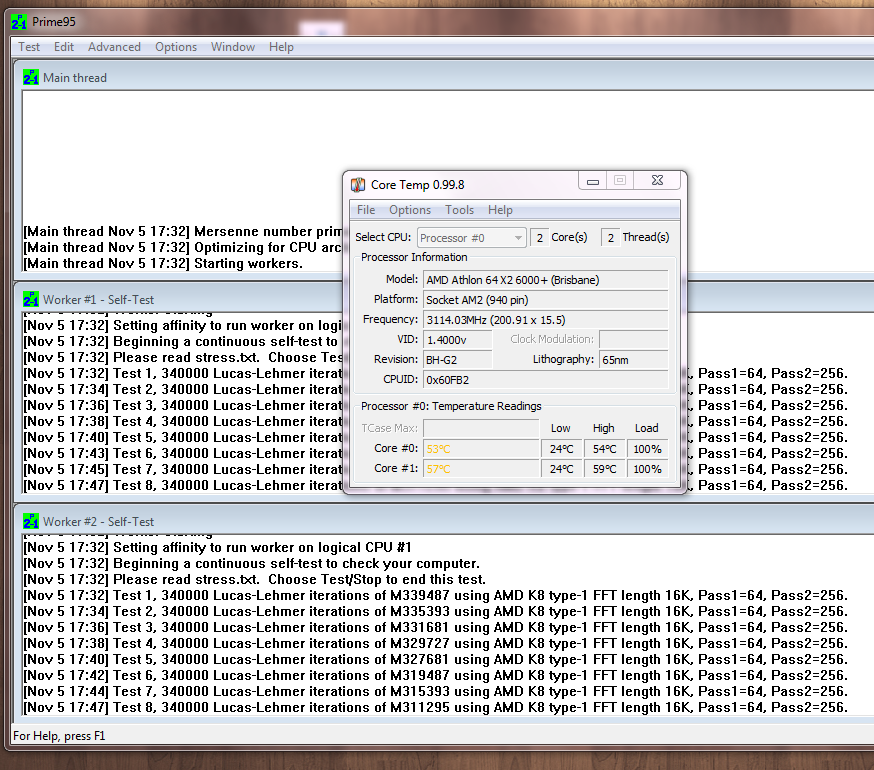Click the VID field 1.4000v
The height and width of the screenshot is (770, 874).
point(458,340)
